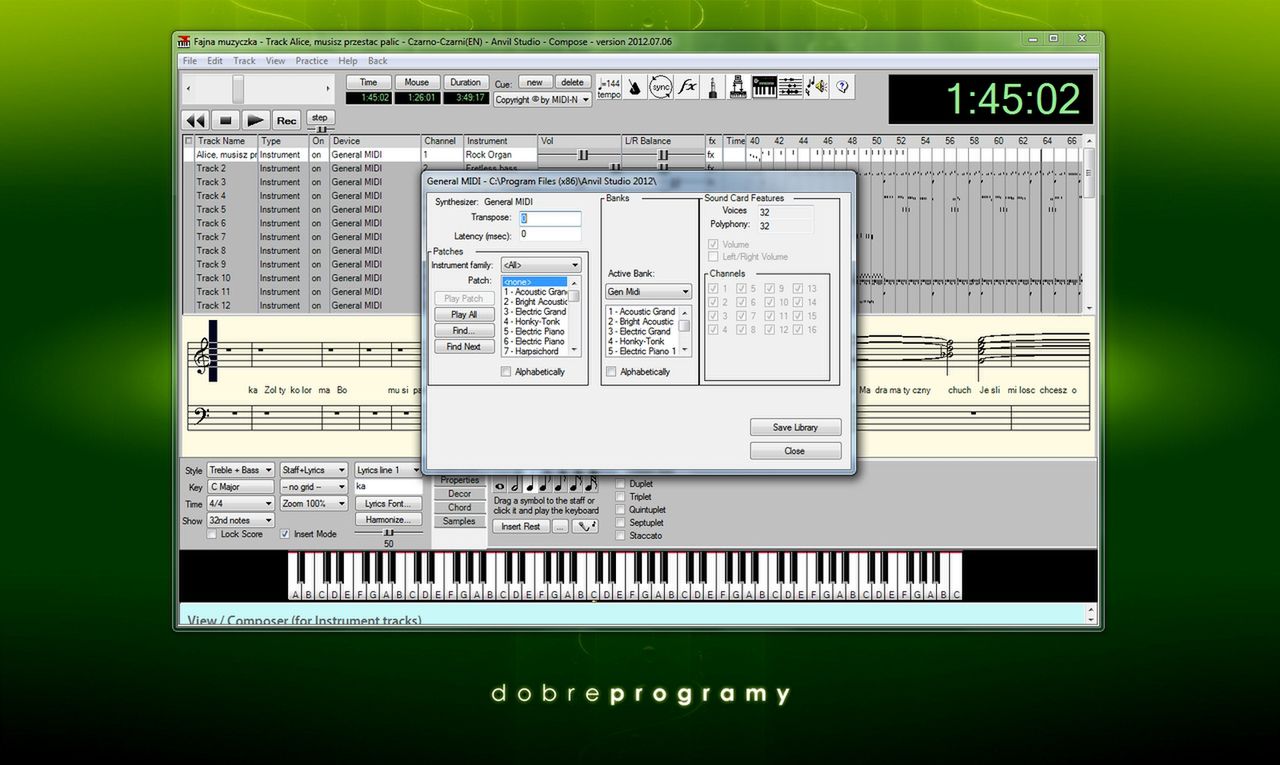Open the Staff+Lyrics dropdown
Screen dimensions: 1280x765
314,470
